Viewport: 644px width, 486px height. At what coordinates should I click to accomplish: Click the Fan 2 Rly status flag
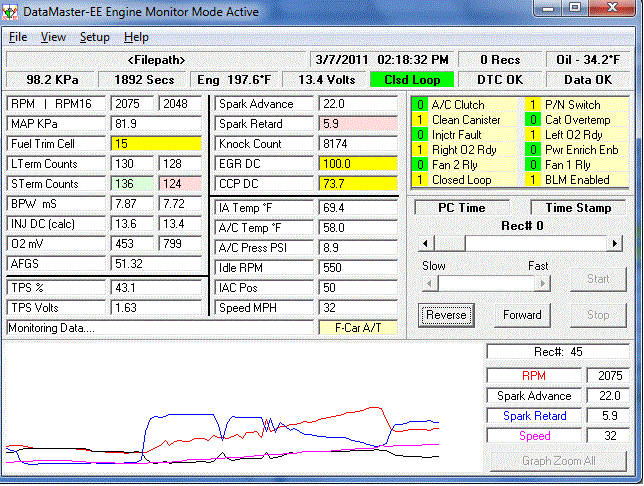pos(463,165)
